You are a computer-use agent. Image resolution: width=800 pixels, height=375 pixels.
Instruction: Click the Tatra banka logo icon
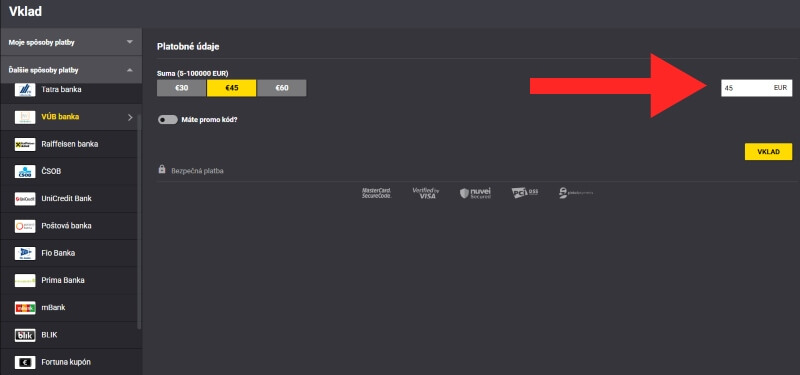pyautogui.click(x=25, y=90)
